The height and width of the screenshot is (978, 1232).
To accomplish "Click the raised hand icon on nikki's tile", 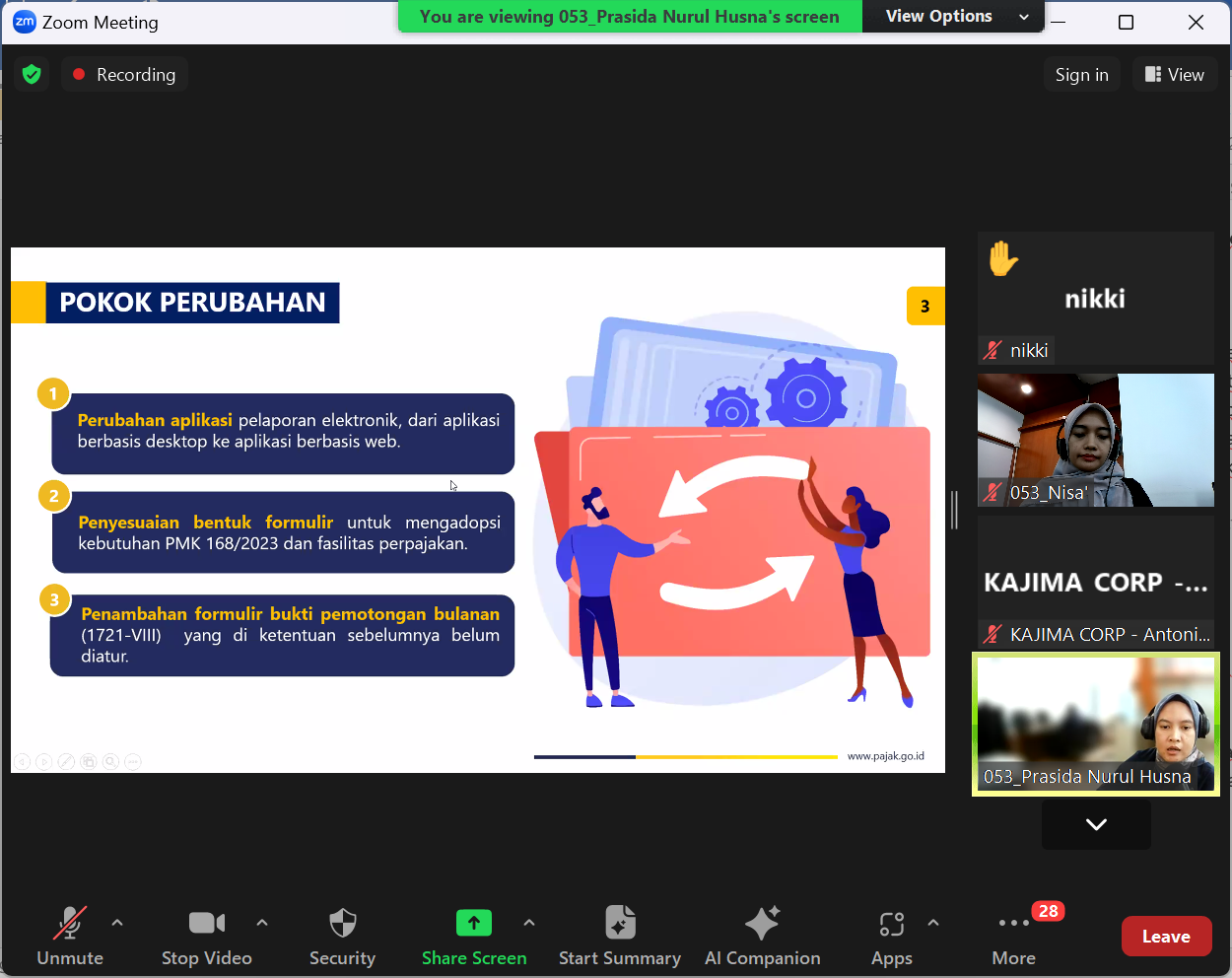I will click(x=1003, y=259).
